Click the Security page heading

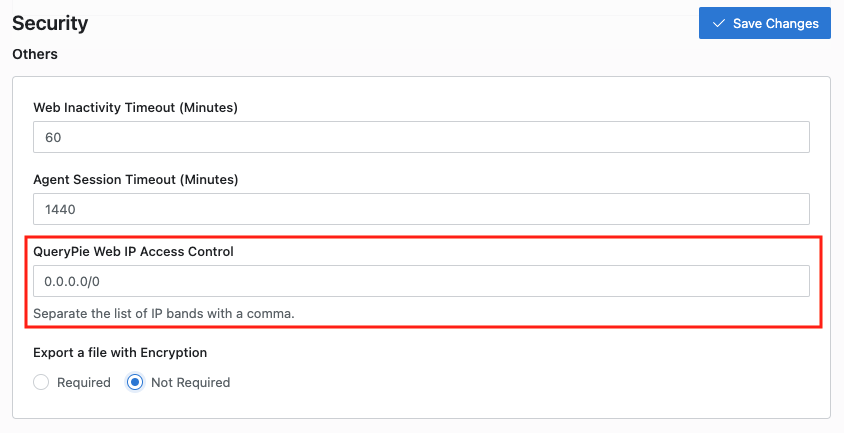(50, 23)
